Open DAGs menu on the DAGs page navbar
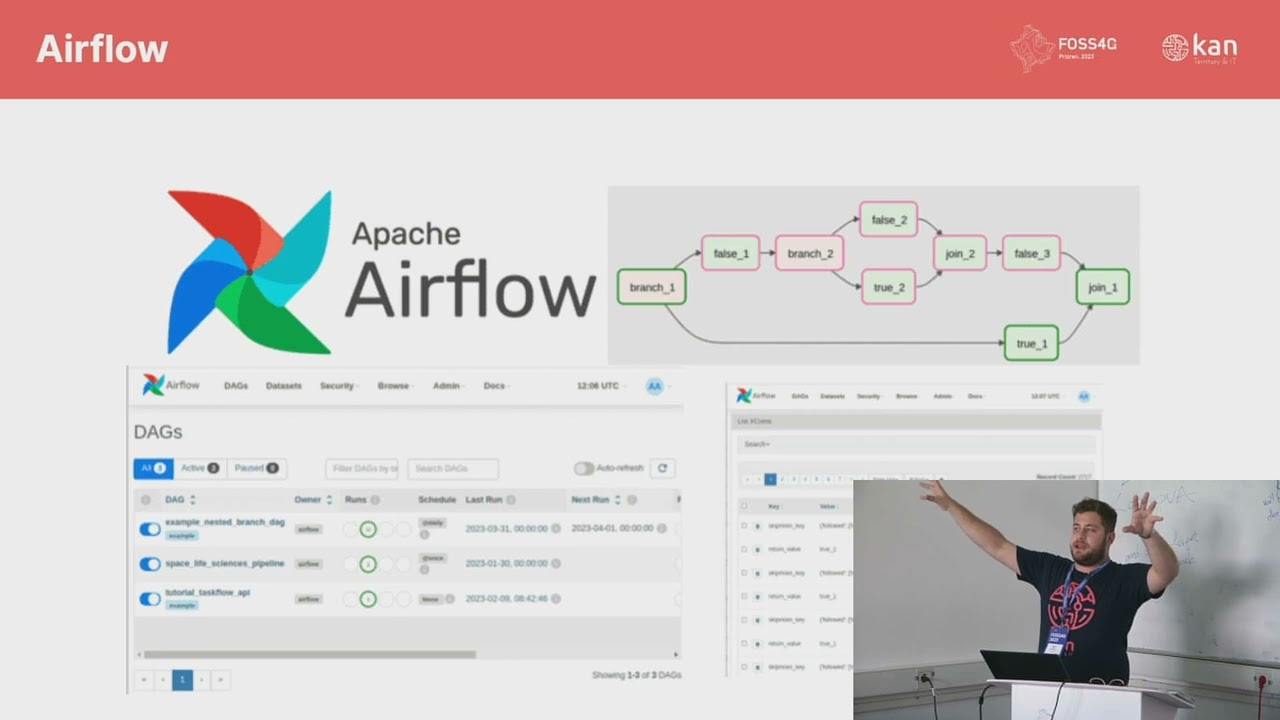This screenshot has width=1280, height=720. [236, 386]
